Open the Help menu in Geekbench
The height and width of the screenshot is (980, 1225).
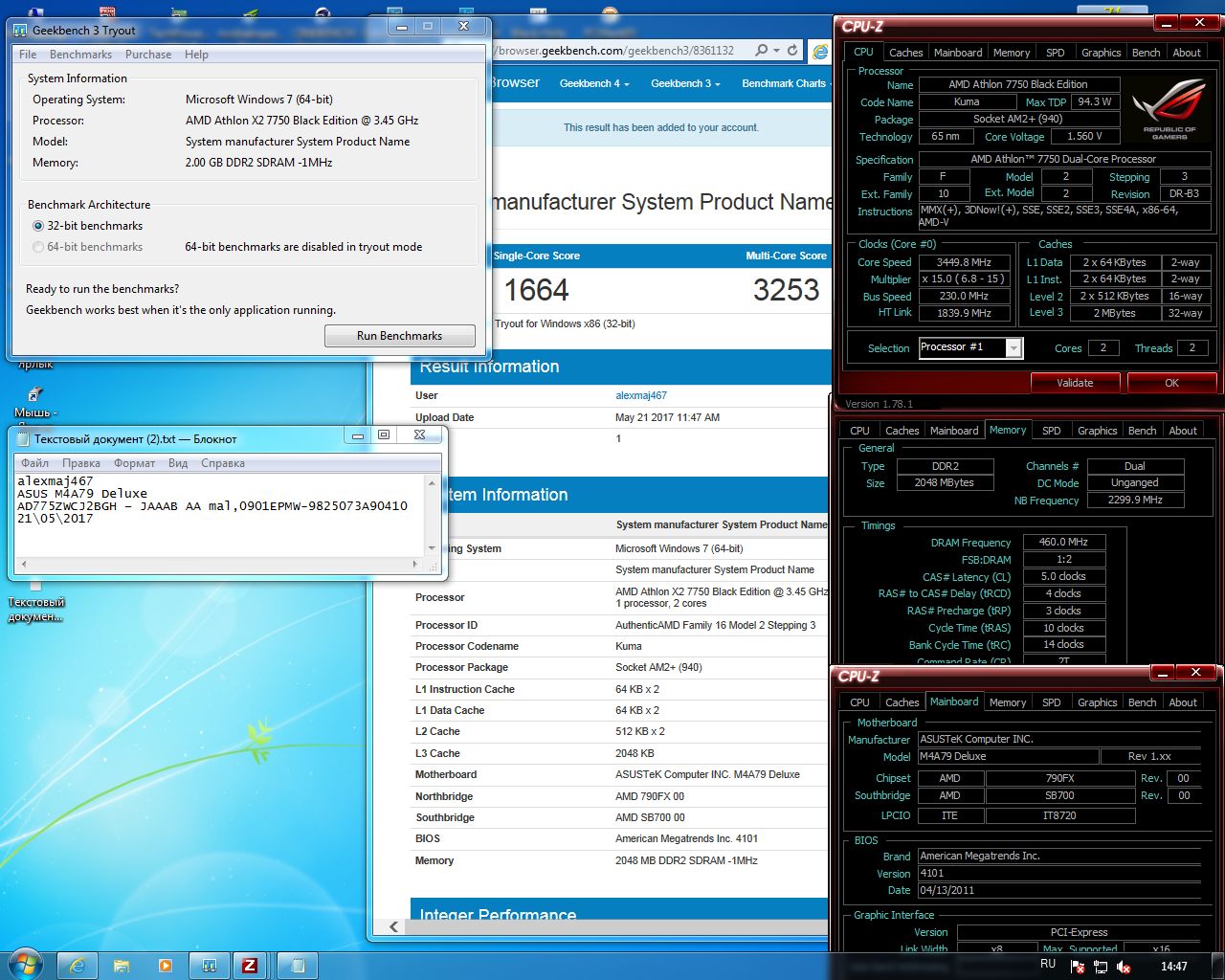196,55
